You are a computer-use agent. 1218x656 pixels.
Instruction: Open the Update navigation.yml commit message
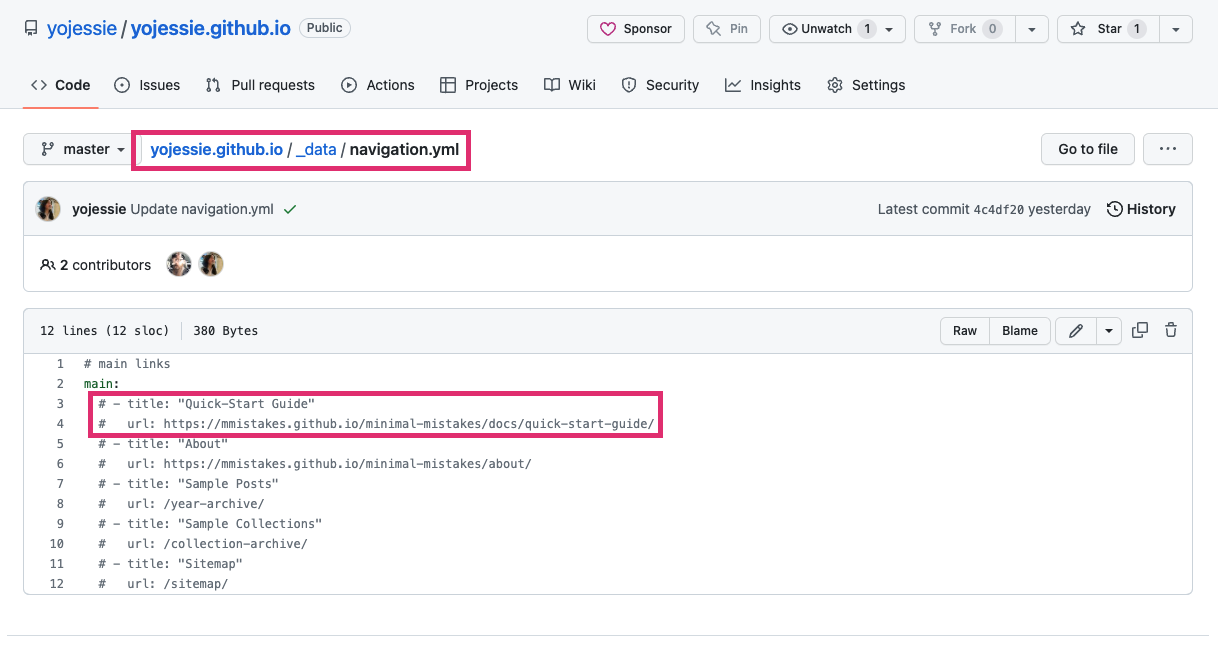[202, 209]
